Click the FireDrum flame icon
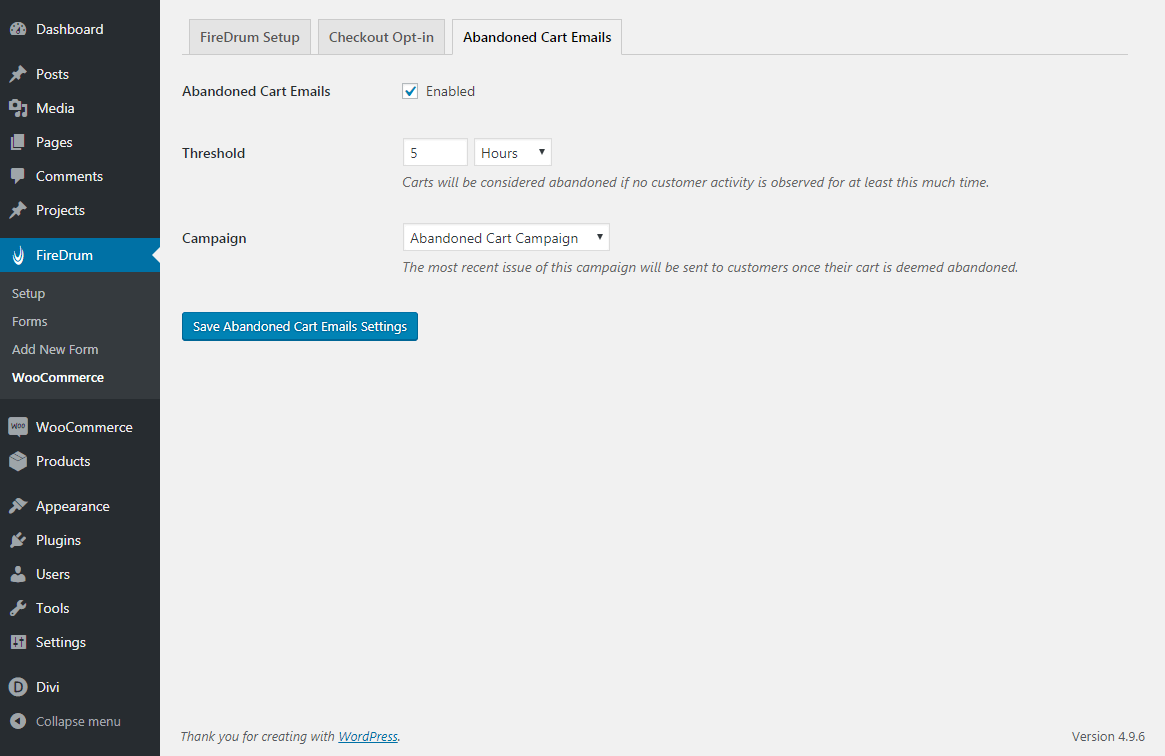1165x756 pixels. click(x=17, y=255)
